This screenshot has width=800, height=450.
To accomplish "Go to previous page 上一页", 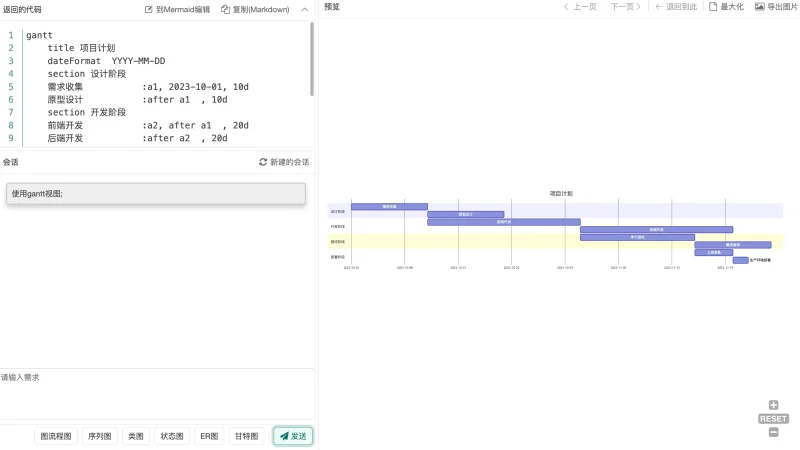I will pos(580,7).
